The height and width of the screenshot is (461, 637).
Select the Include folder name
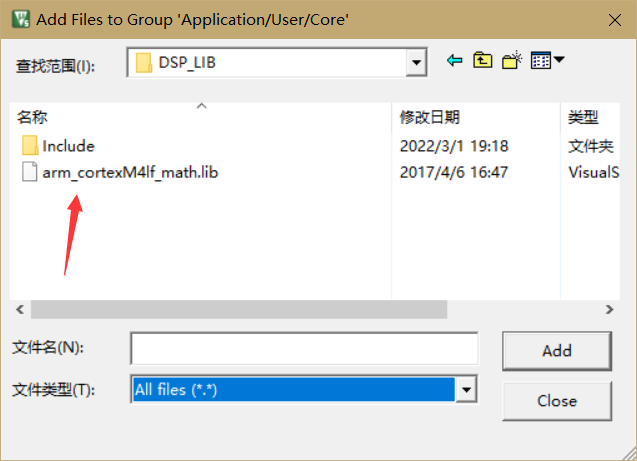[x=68, y=146]
